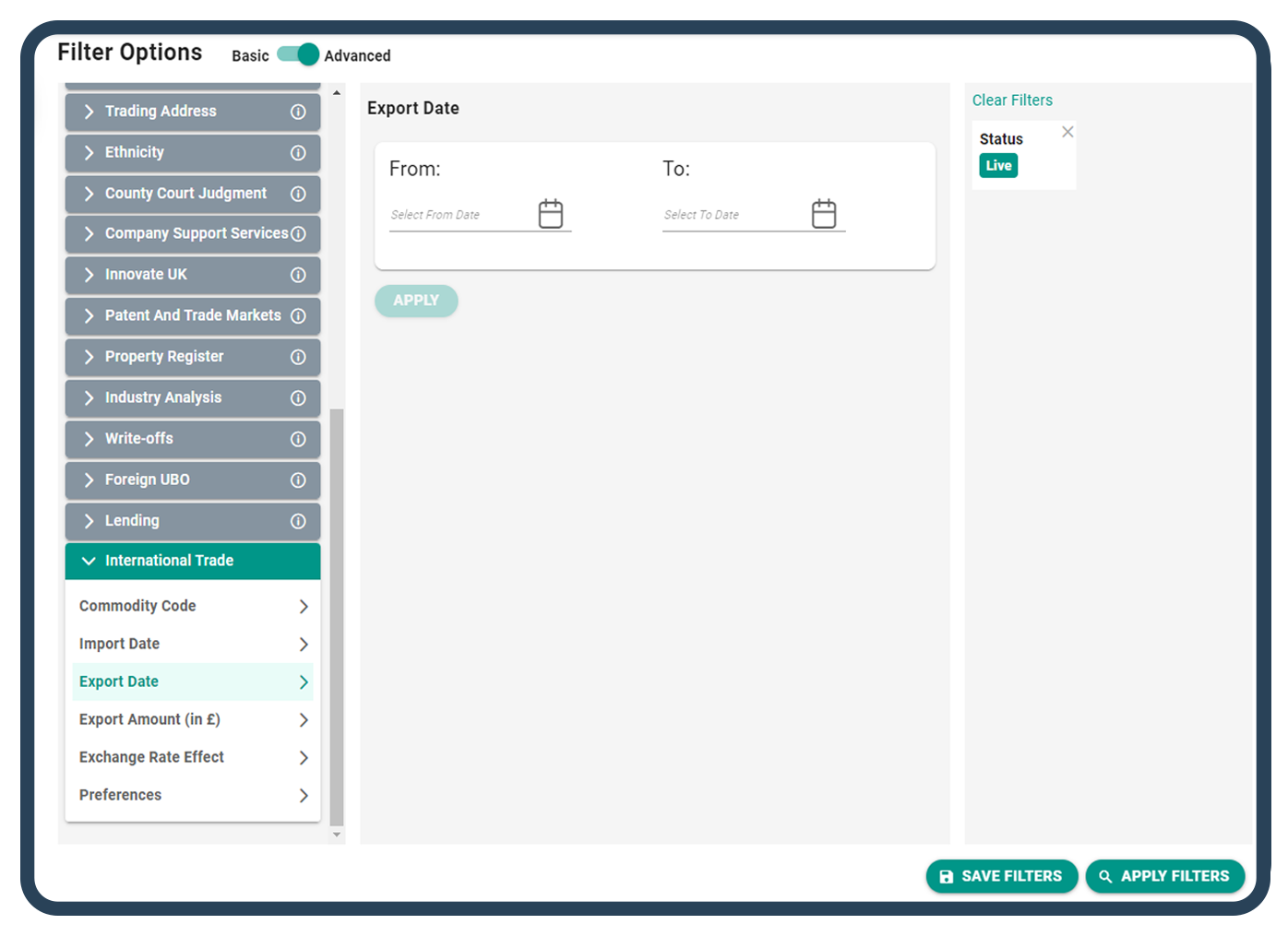Toggle the Basic/Advanced switch
The height and width of the screenshot is (948, 1288).
(297, 54)
